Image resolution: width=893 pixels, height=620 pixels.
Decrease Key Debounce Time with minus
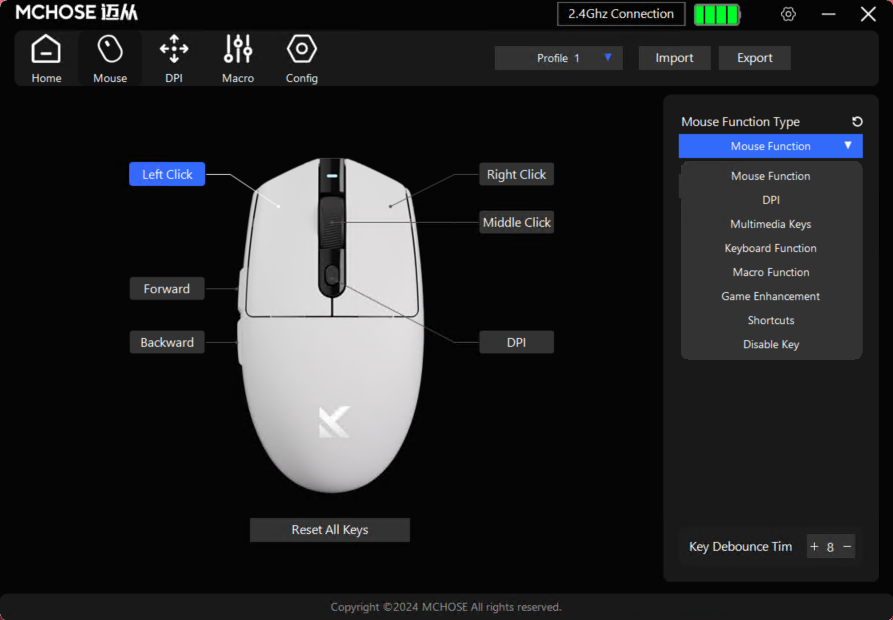(x=847, y=547)
